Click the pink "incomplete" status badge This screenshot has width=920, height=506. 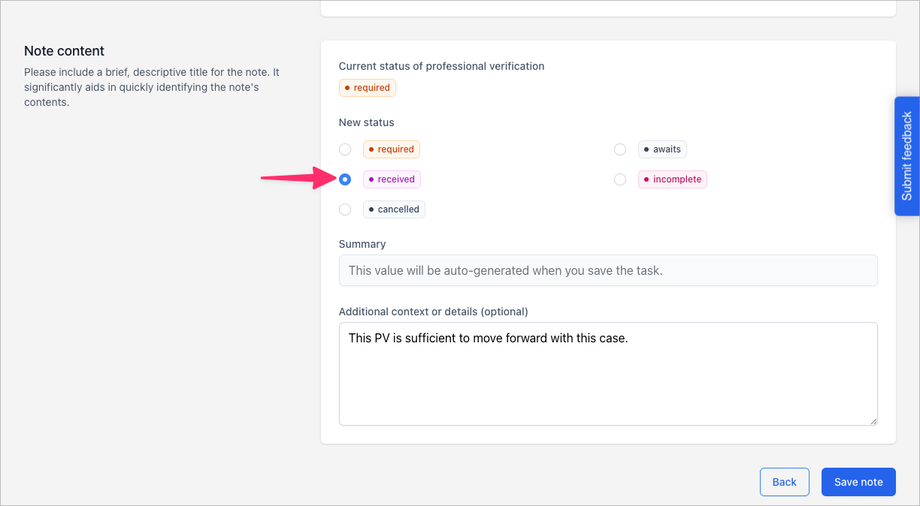(672, 180)
